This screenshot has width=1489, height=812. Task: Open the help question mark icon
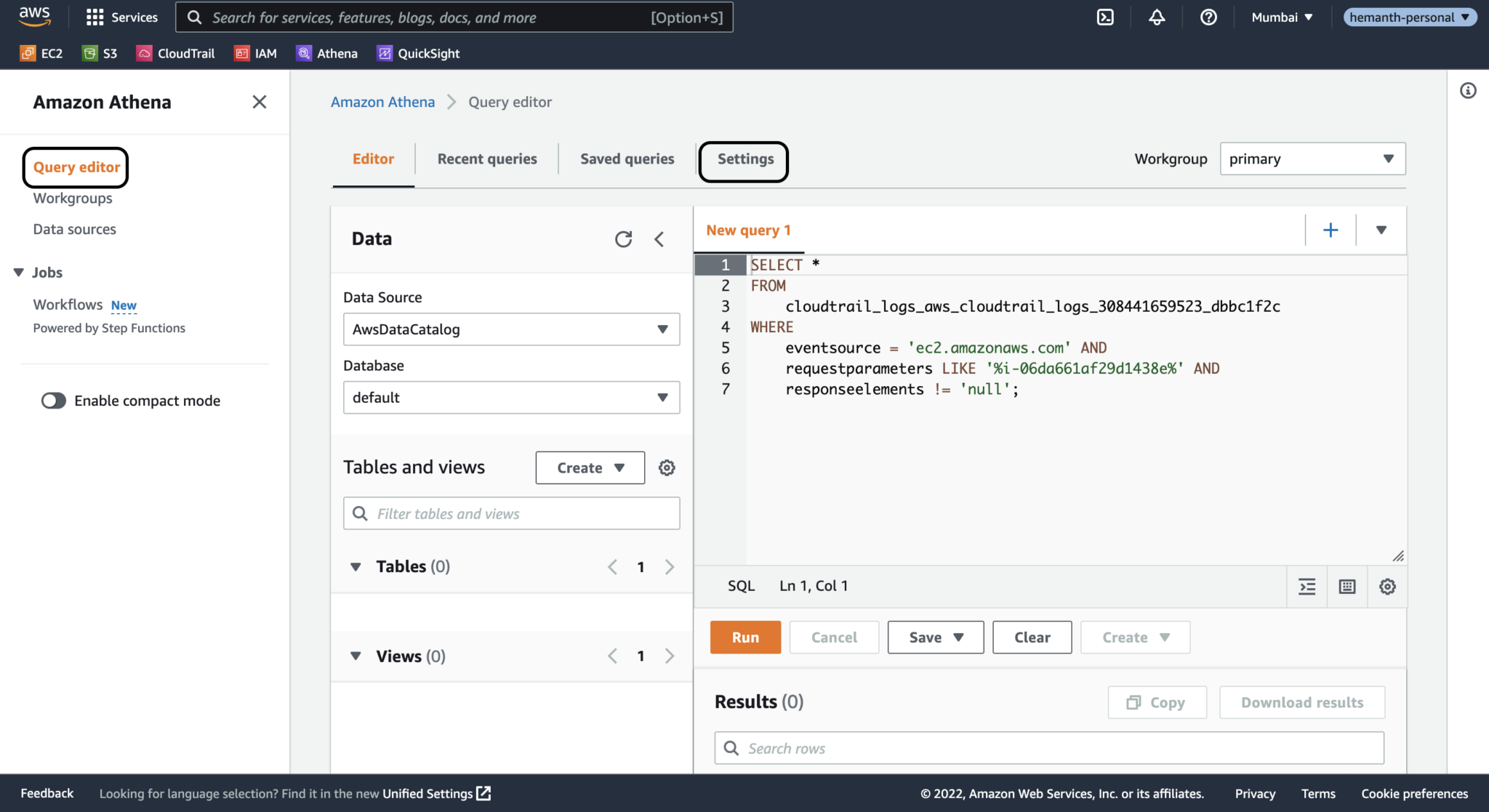(x=1208, y=17)
